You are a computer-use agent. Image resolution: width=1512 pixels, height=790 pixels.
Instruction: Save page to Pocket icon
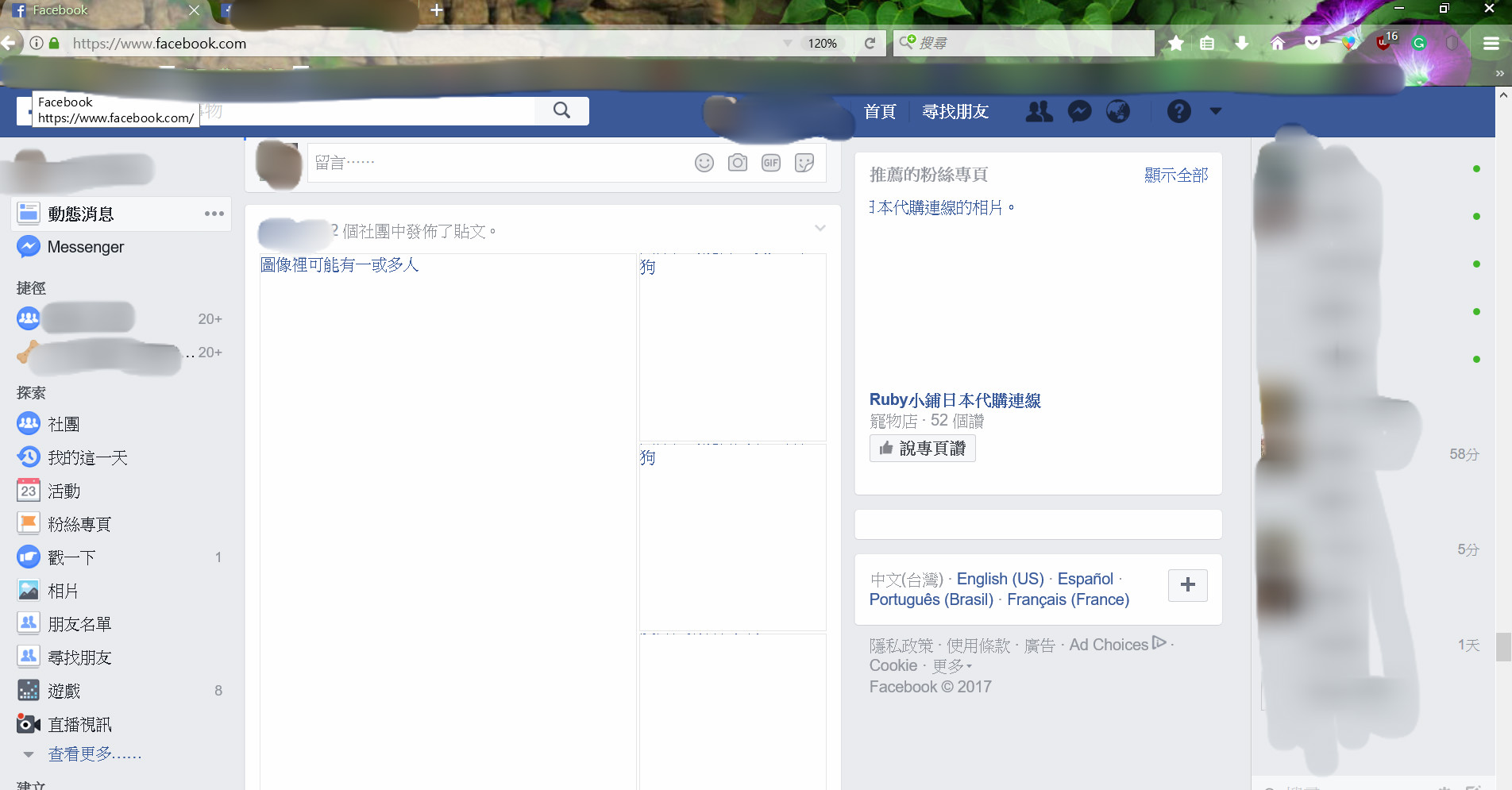1313,44
